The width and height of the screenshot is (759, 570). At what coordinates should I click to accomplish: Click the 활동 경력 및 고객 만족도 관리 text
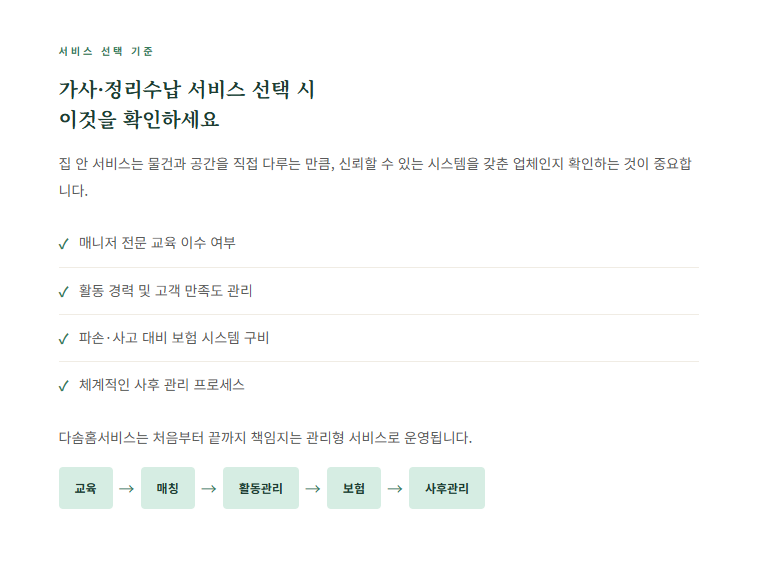point(166,291)
